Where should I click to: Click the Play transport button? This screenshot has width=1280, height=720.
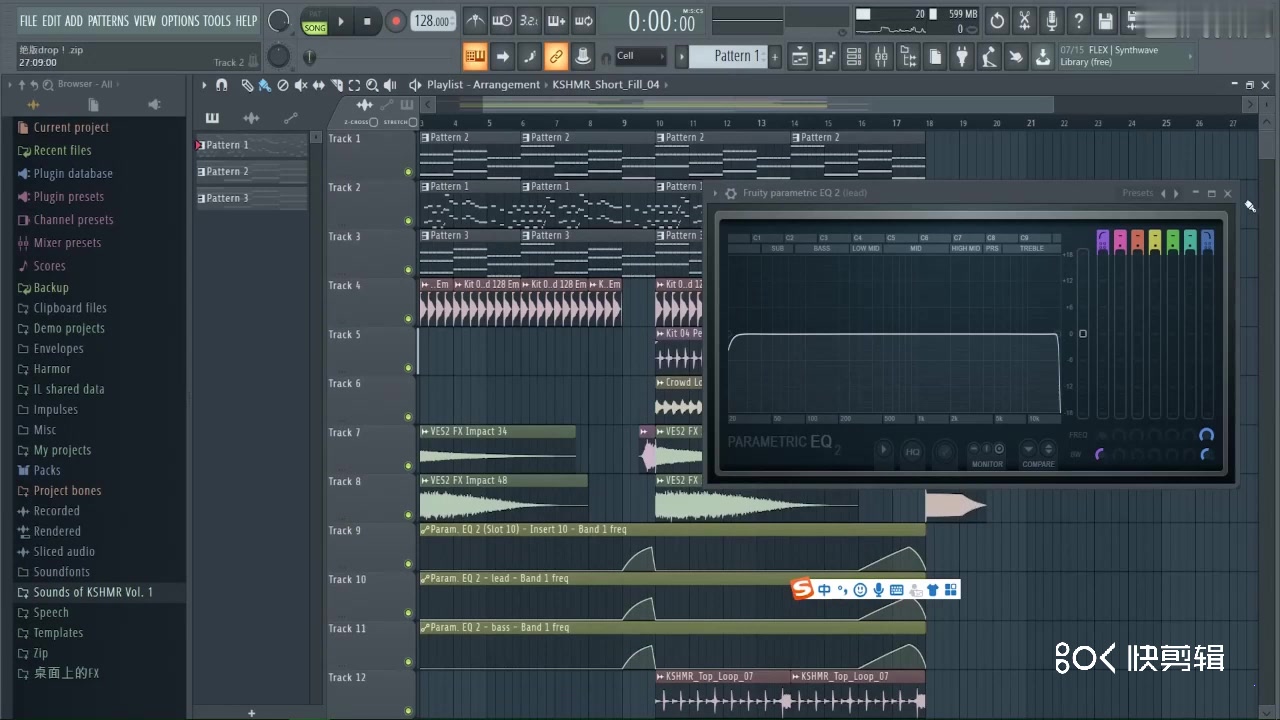(341, 21)
